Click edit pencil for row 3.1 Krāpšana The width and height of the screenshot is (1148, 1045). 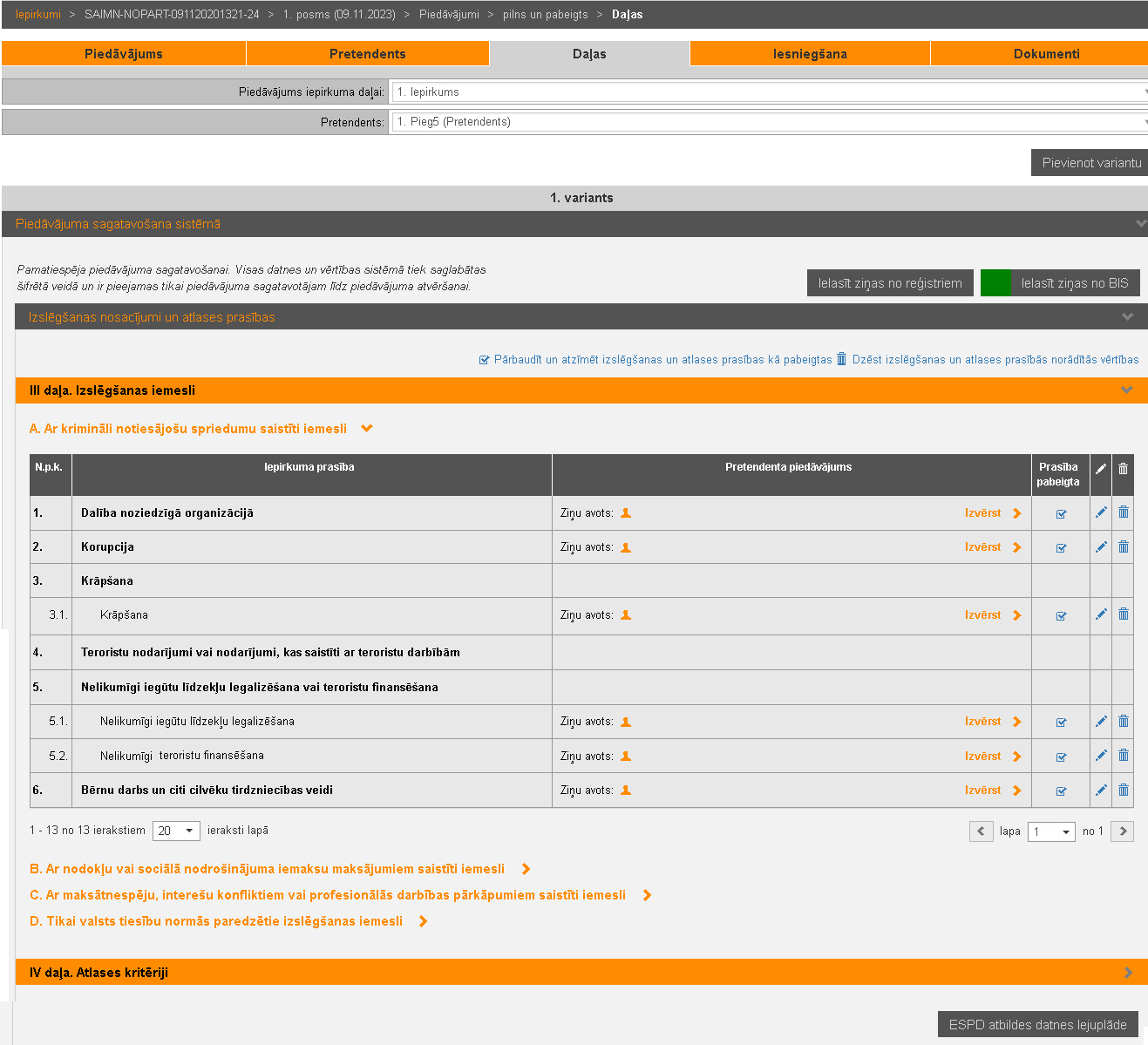1101,614
